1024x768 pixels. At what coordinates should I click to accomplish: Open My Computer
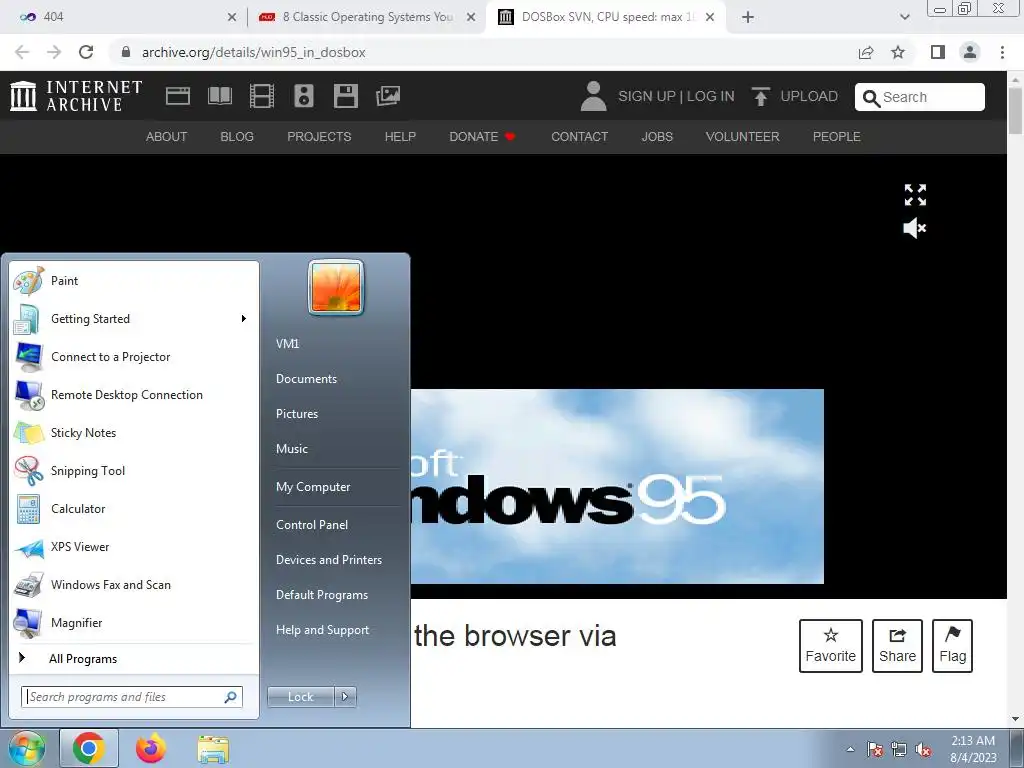point(313,487)
